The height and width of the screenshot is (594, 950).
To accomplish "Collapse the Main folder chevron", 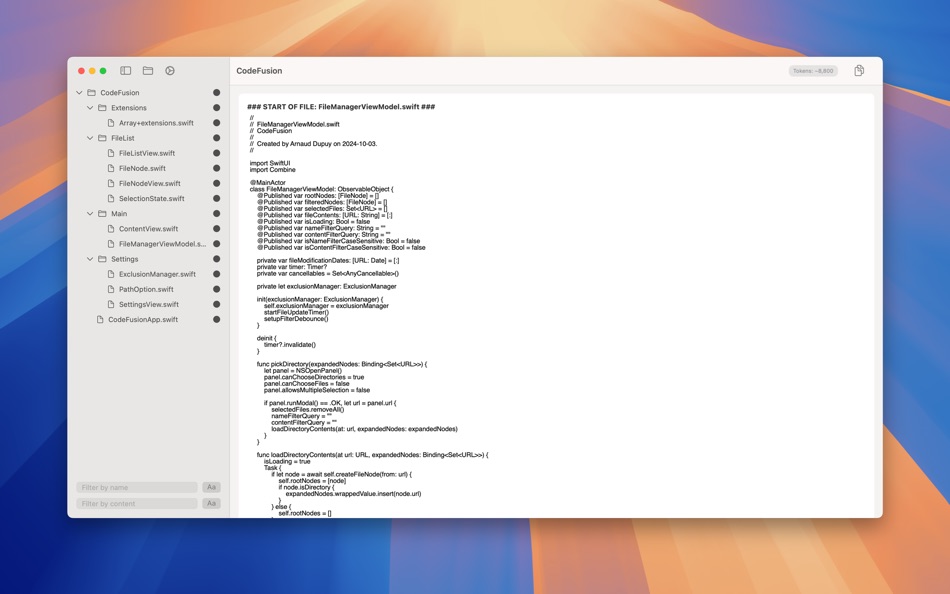I will [90, 214].
